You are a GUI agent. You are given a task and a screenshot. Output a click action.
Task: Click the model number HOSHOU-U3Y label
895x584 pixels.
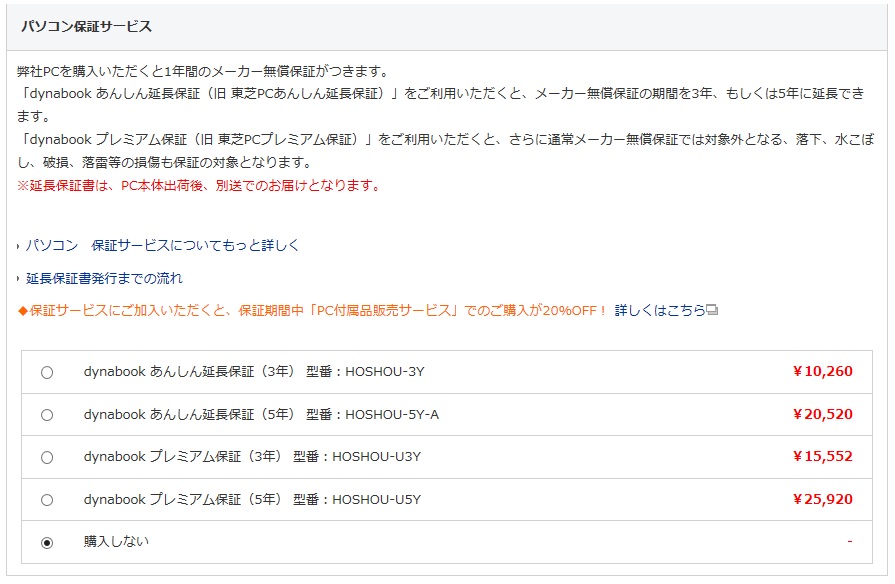pos(377,457)
